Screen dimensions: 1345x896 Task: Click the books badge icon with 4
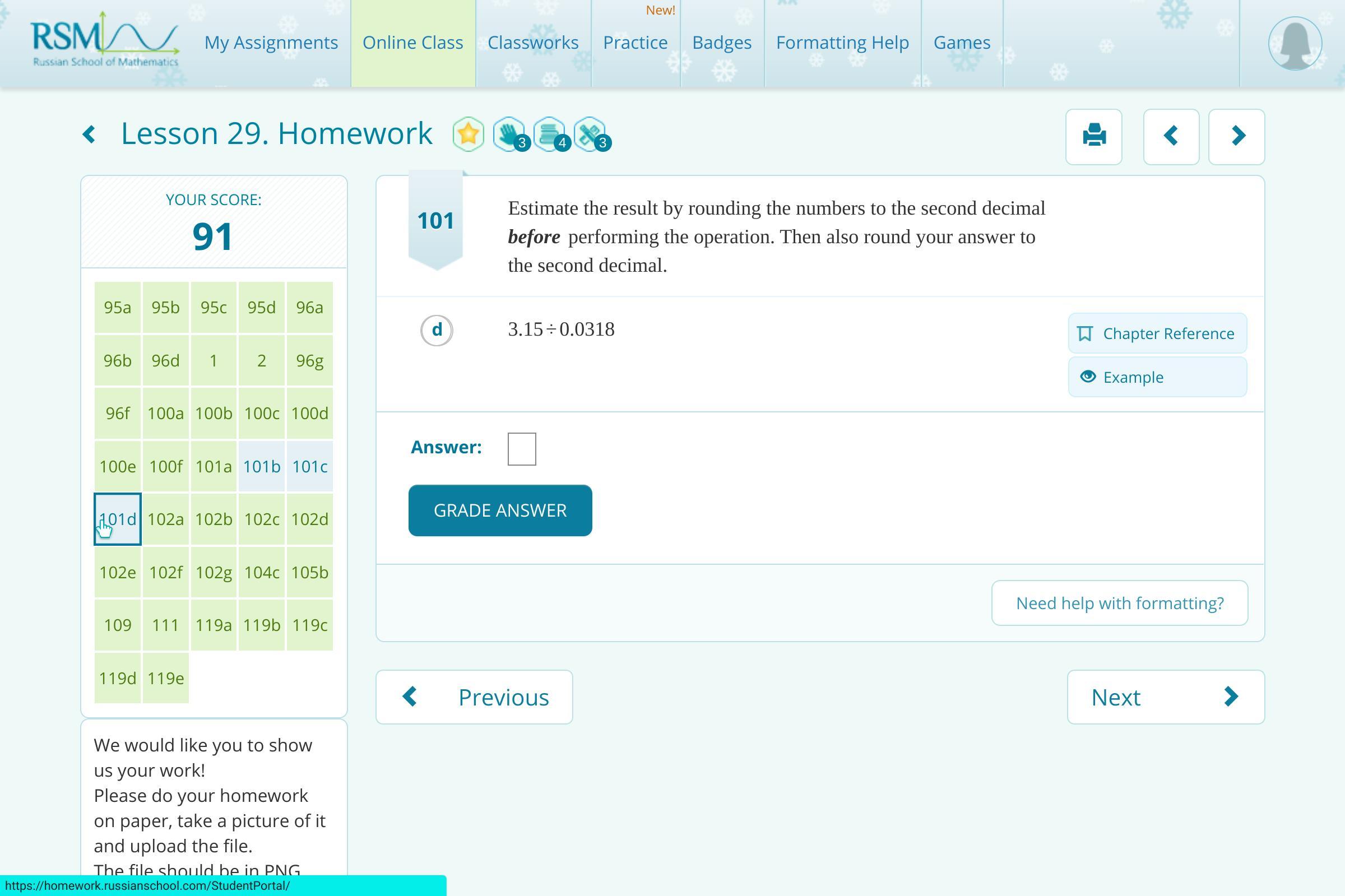[x=550, y=135]
